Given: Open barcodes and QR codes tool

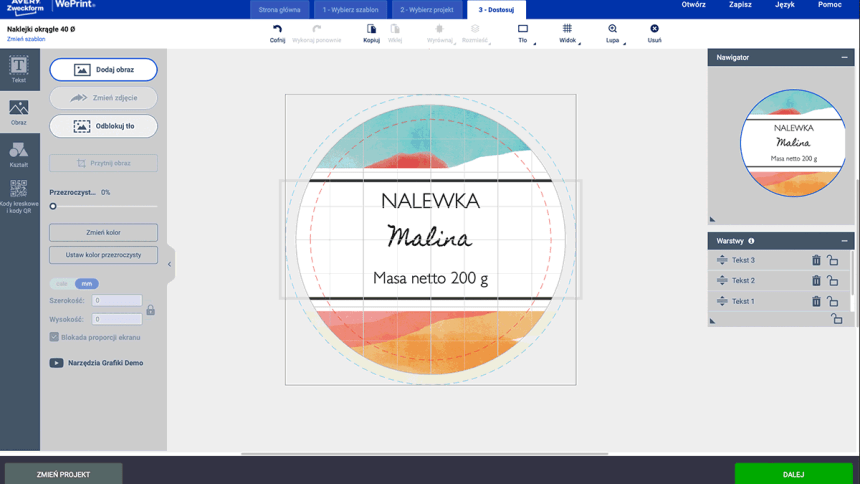Looking at the screenshot, I should coord(19,196).
